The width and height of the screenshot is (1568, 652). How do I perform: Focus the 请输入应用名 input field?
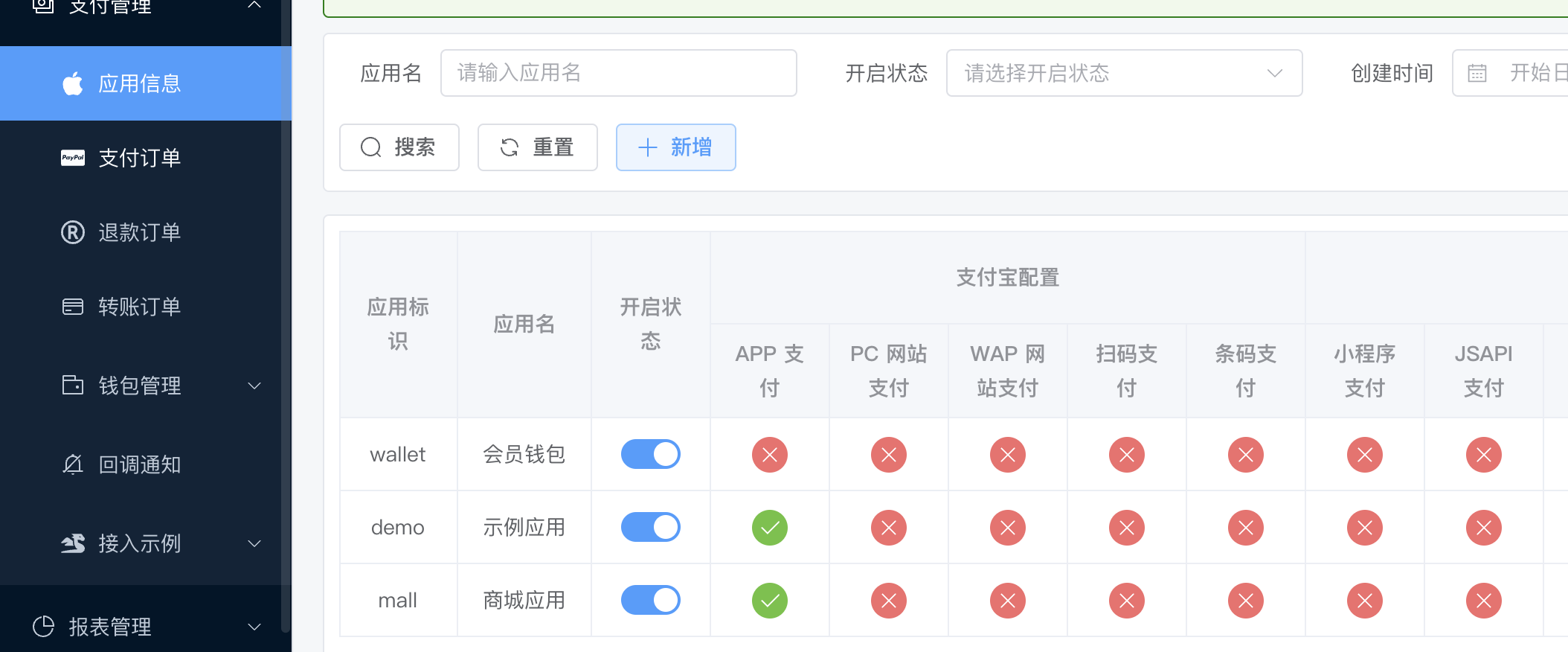coord(619,73)
